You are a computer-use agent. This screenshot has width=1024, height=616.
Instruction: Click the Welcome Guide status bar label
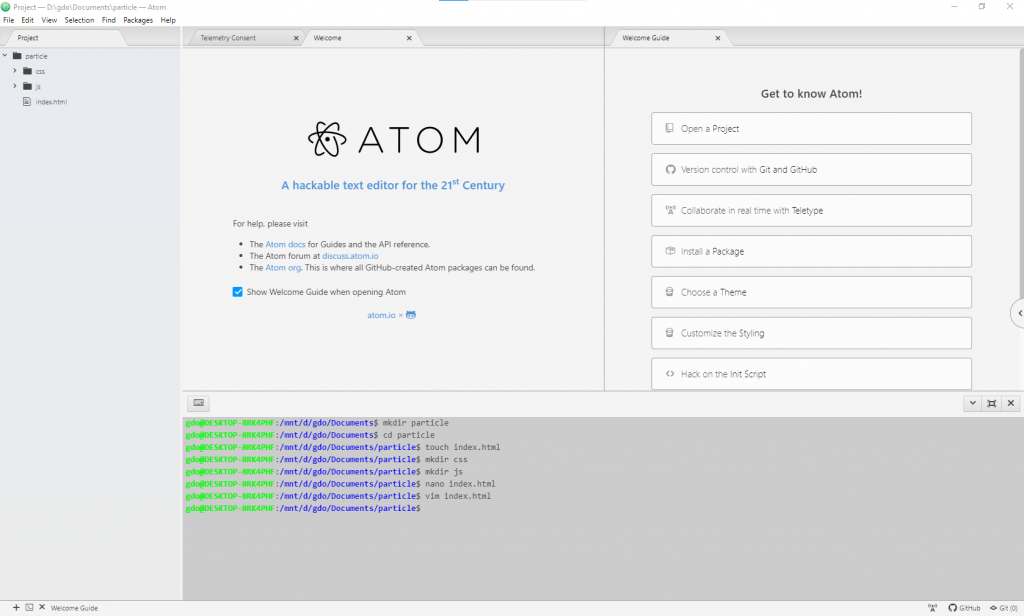[74, 608]
